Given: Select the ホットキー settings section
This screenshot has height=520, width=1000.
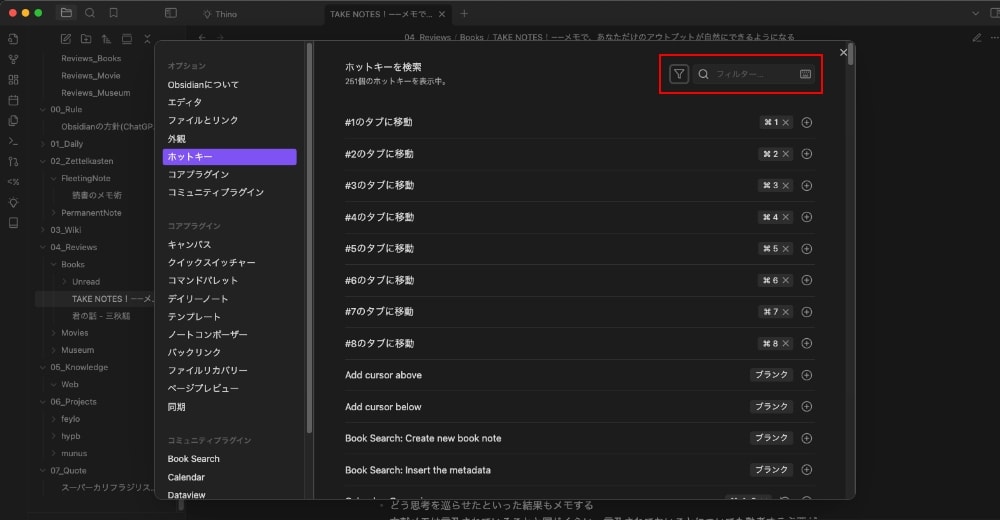Looking at the screenshot, I should 230,156.
